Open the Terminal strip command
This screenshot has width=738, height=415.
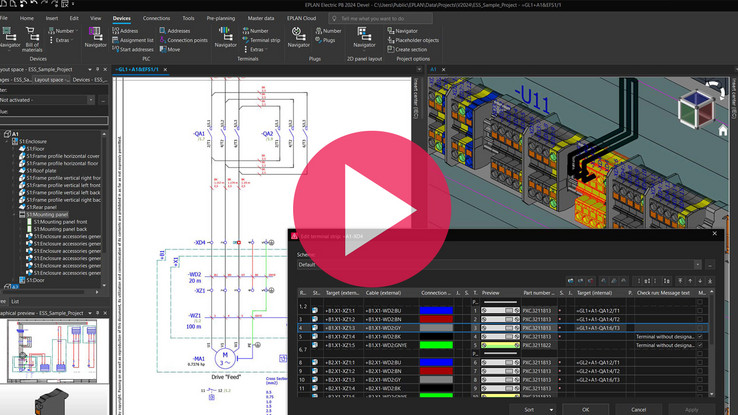point(261,40)
